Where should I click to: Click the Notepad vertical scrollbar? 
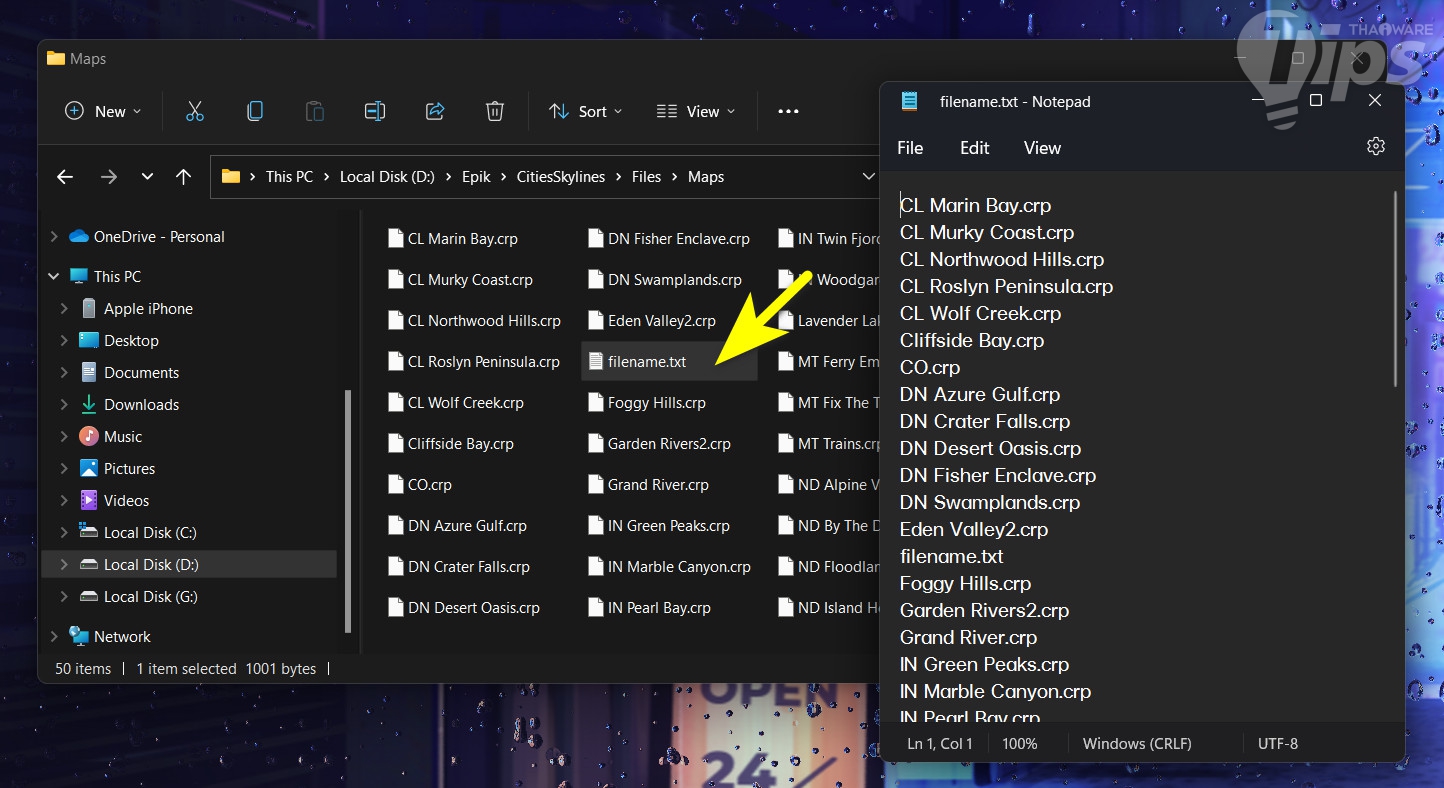(1395, 290)
